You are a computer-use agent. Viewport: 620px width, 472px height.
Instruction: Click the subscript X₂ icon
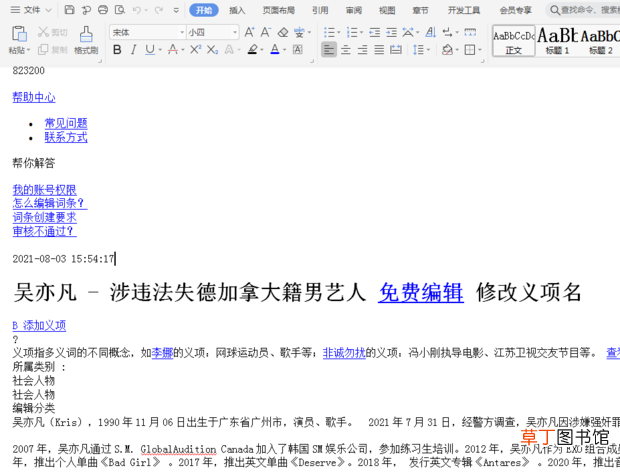[x=212, y=49]
